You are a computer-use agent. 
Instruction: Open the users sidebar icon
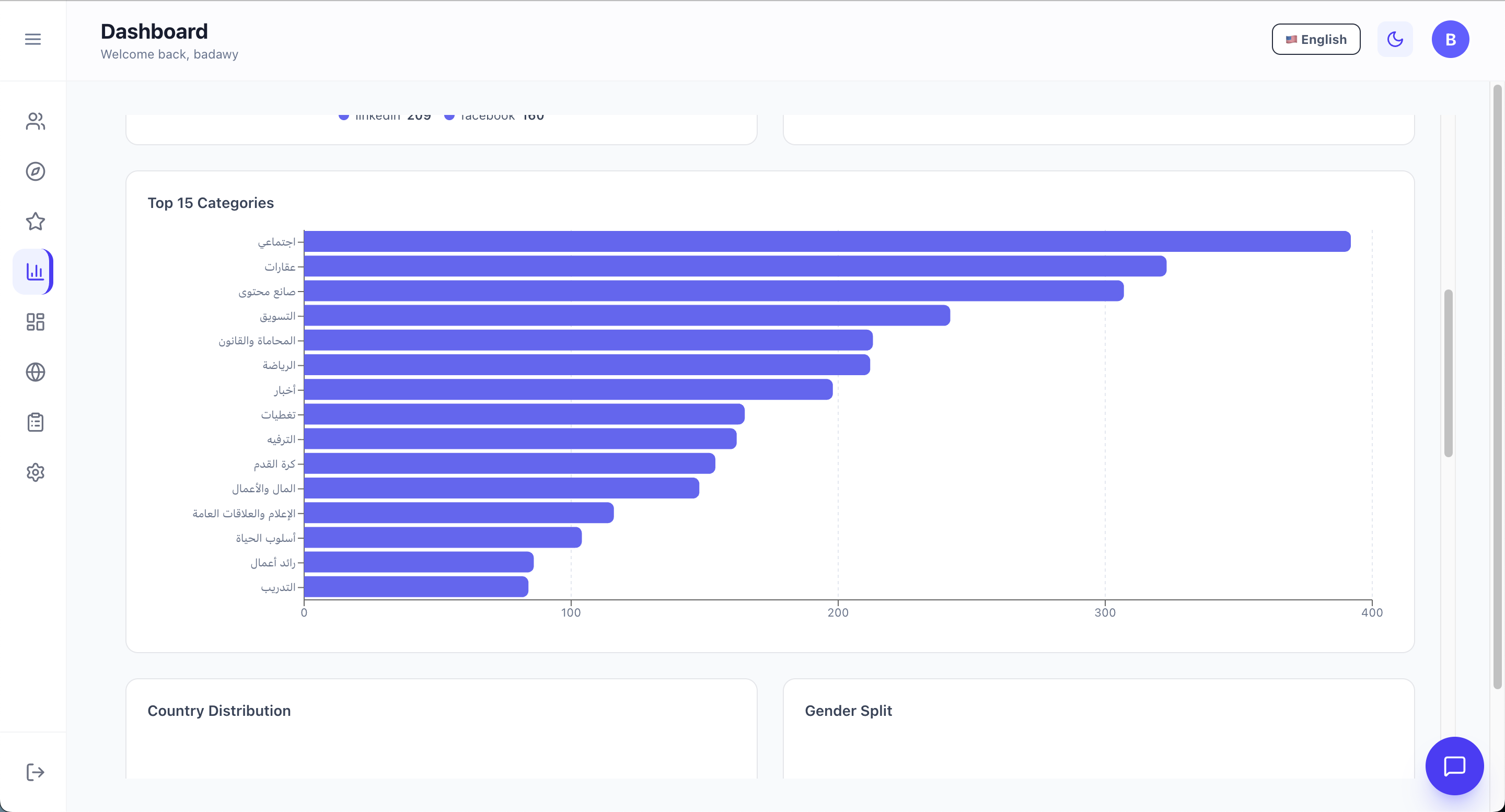(35, 121)
